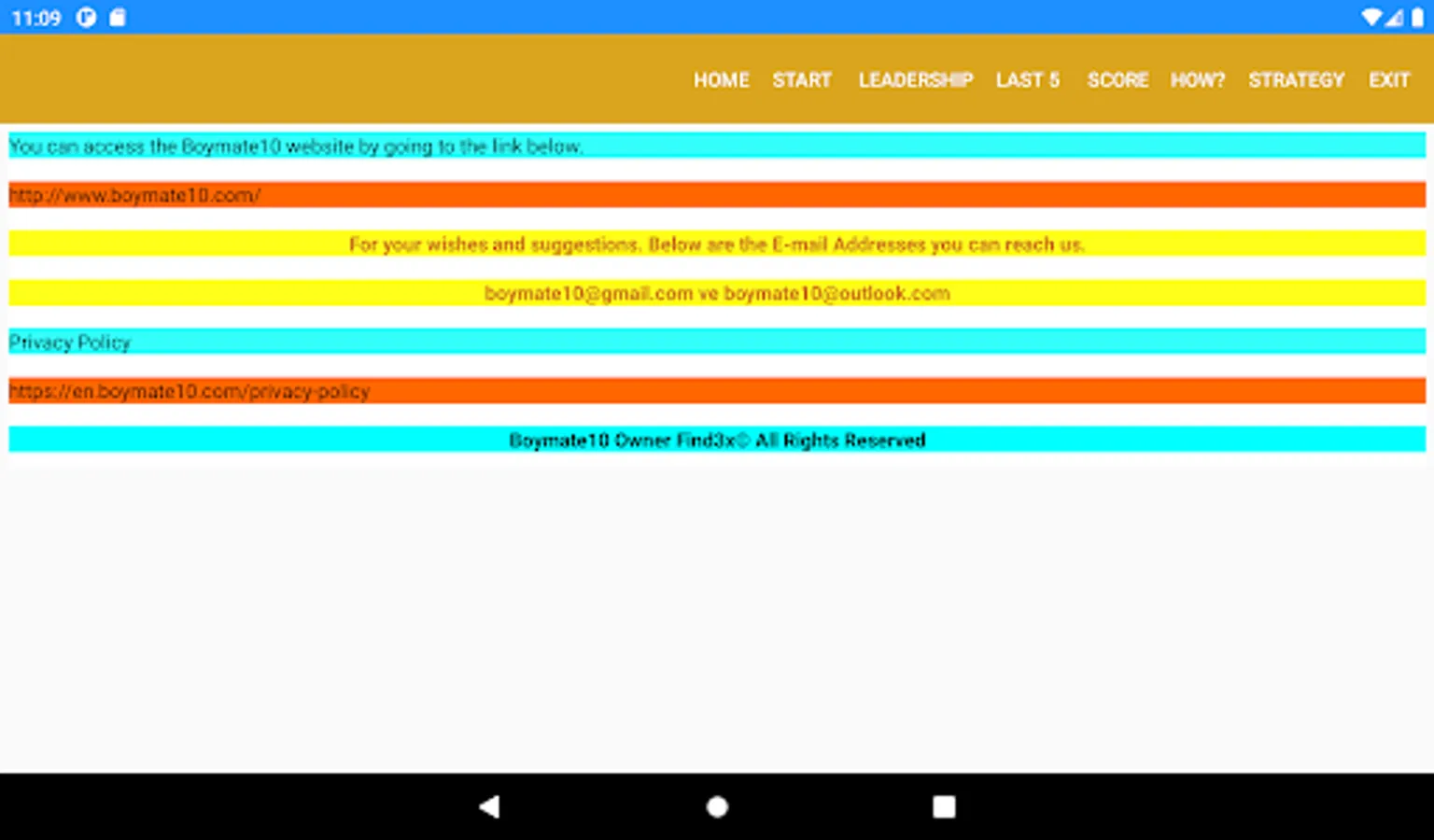The width and height of the screenshot is (1434, 840).
Task: Open the LAST 5 results
Action: pos(1027,80)
